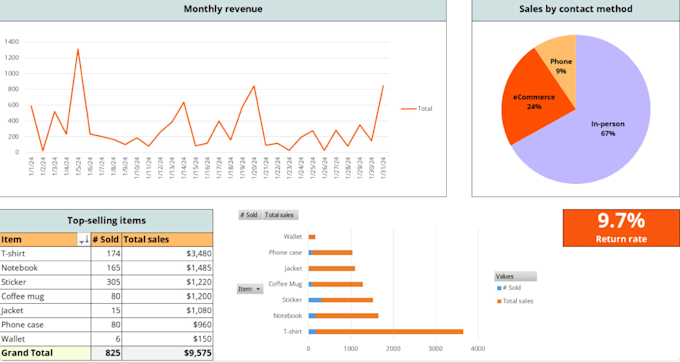This screenshot has height=362, width=680.
Task: Click the Notebook bar in bar chart
Action: pos(343,316)
